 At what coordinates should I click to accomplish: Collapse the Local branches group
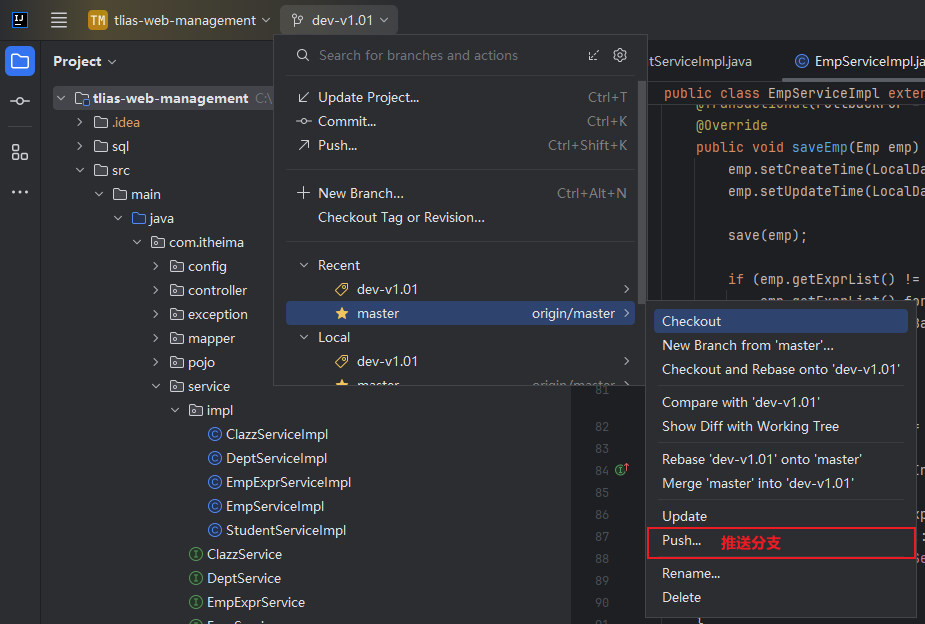coord(304,337)
